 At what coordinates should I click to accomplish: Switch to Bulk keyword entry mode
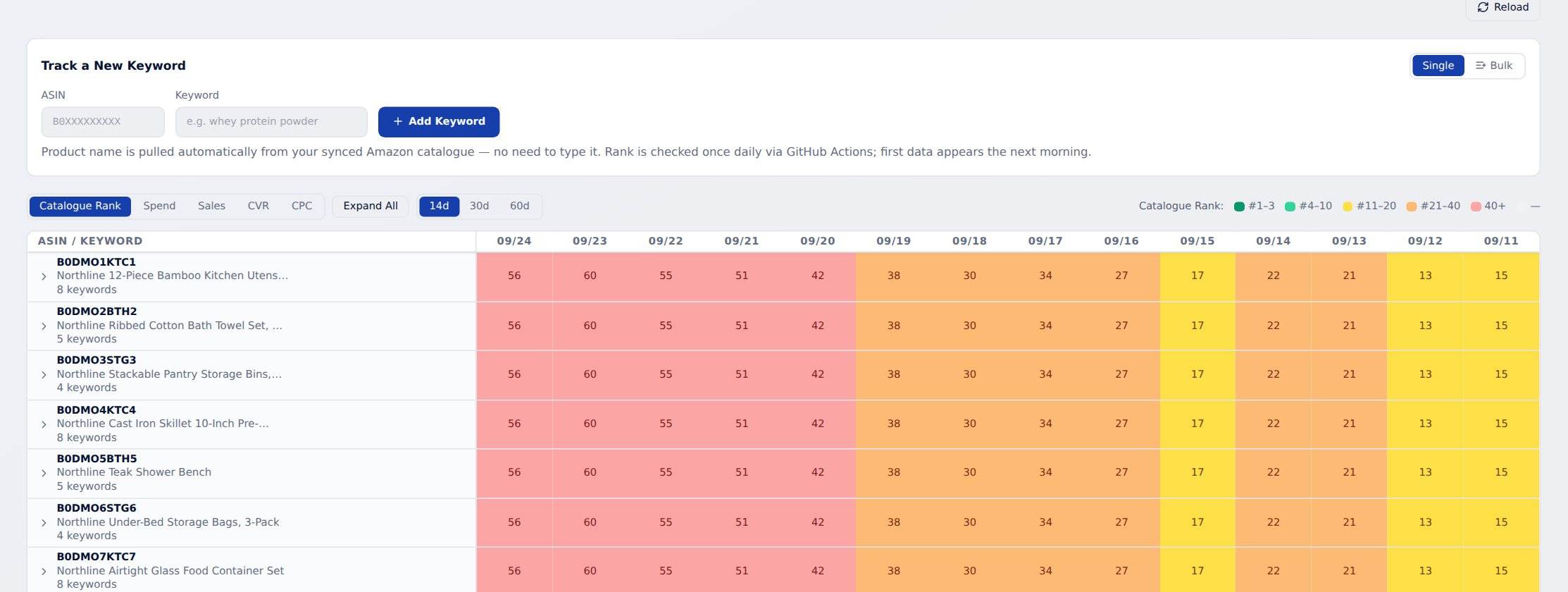click(x=1494, y=66)
